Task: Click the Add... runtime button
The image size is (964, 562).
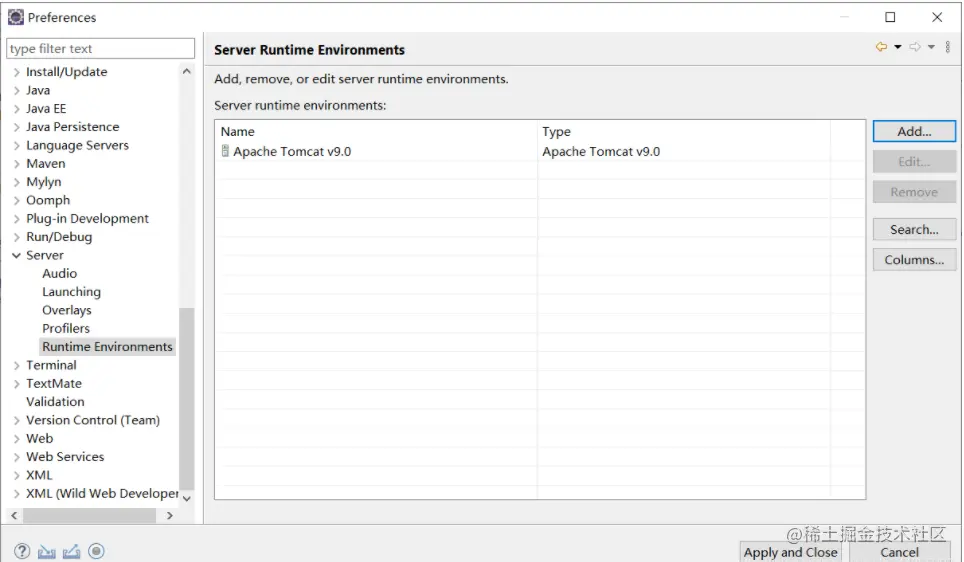Action: tap(914, 131)
